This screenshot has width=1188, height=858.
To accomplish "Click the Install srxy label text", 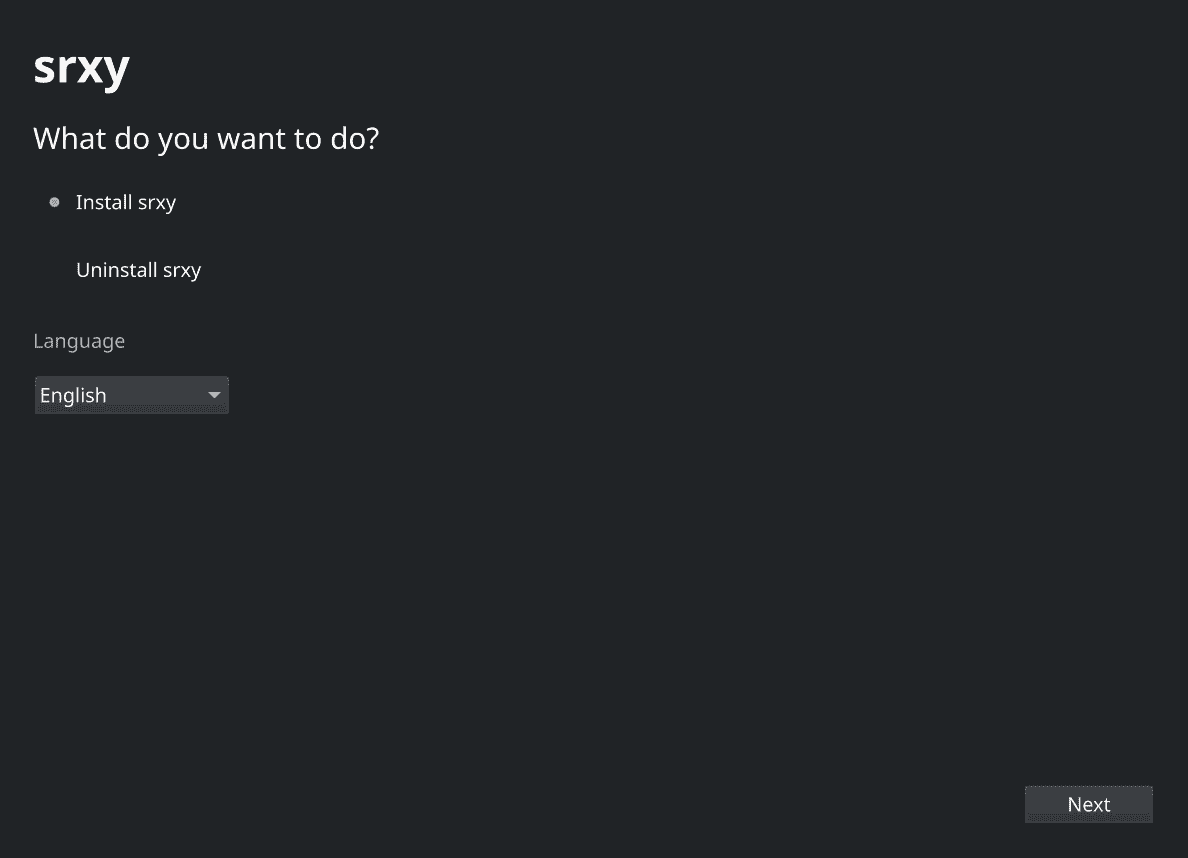I will pos(126,202).
